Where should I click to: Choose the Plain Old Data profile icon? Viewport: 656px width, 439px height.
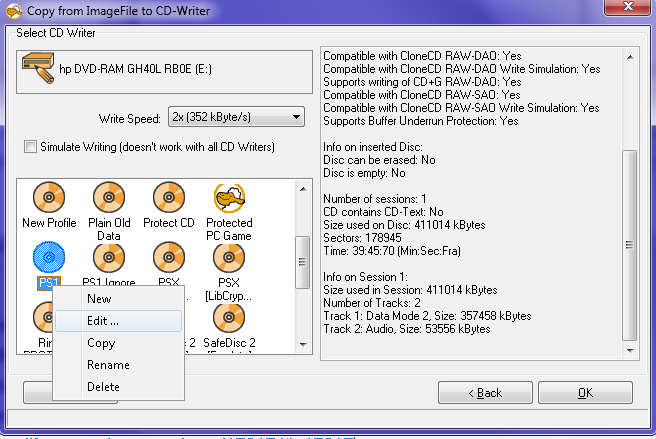(x=109, y=197)
